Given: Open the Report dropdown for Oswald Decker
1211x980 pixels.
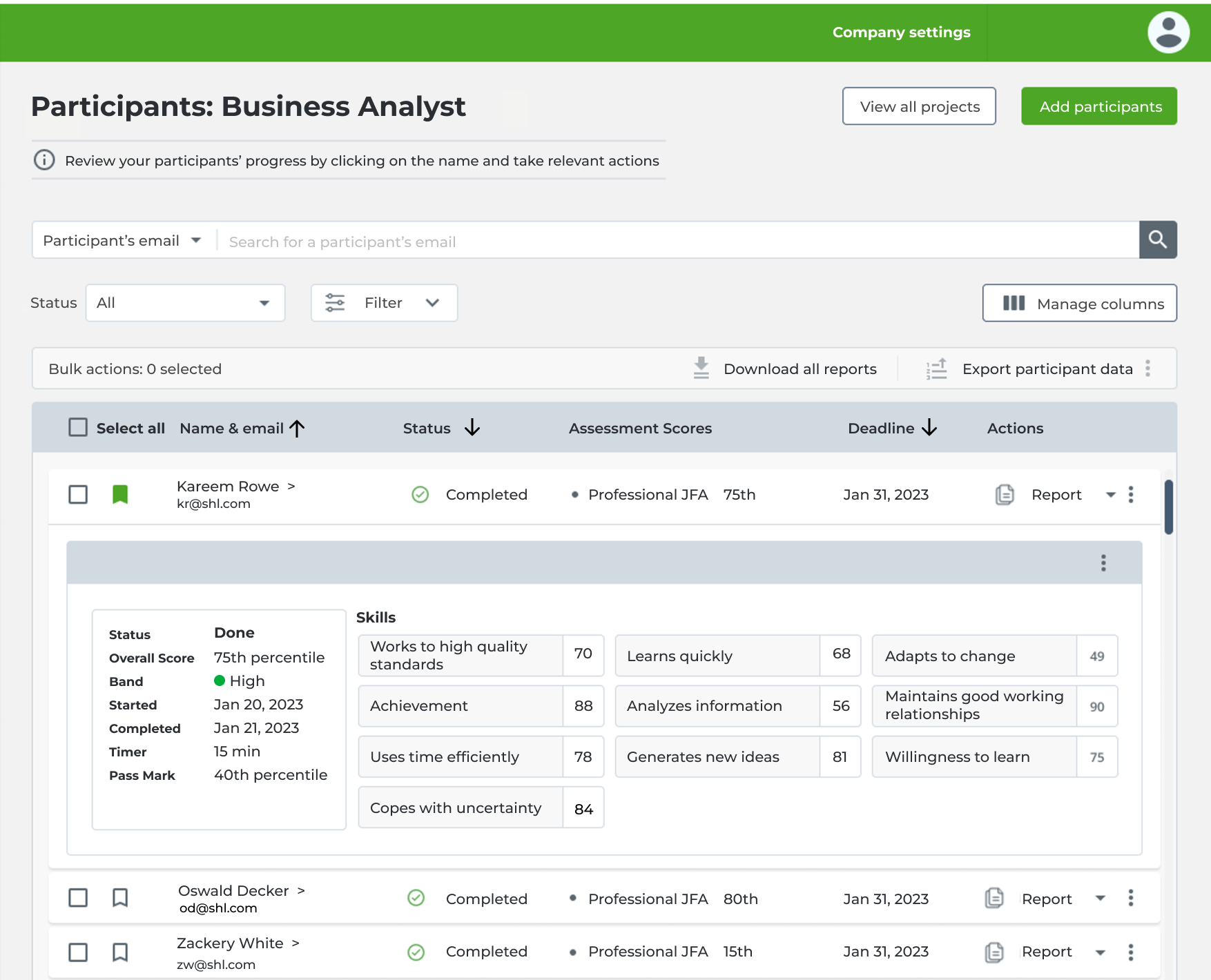Looking at the screenshot, I should (x=1100, y=899).
